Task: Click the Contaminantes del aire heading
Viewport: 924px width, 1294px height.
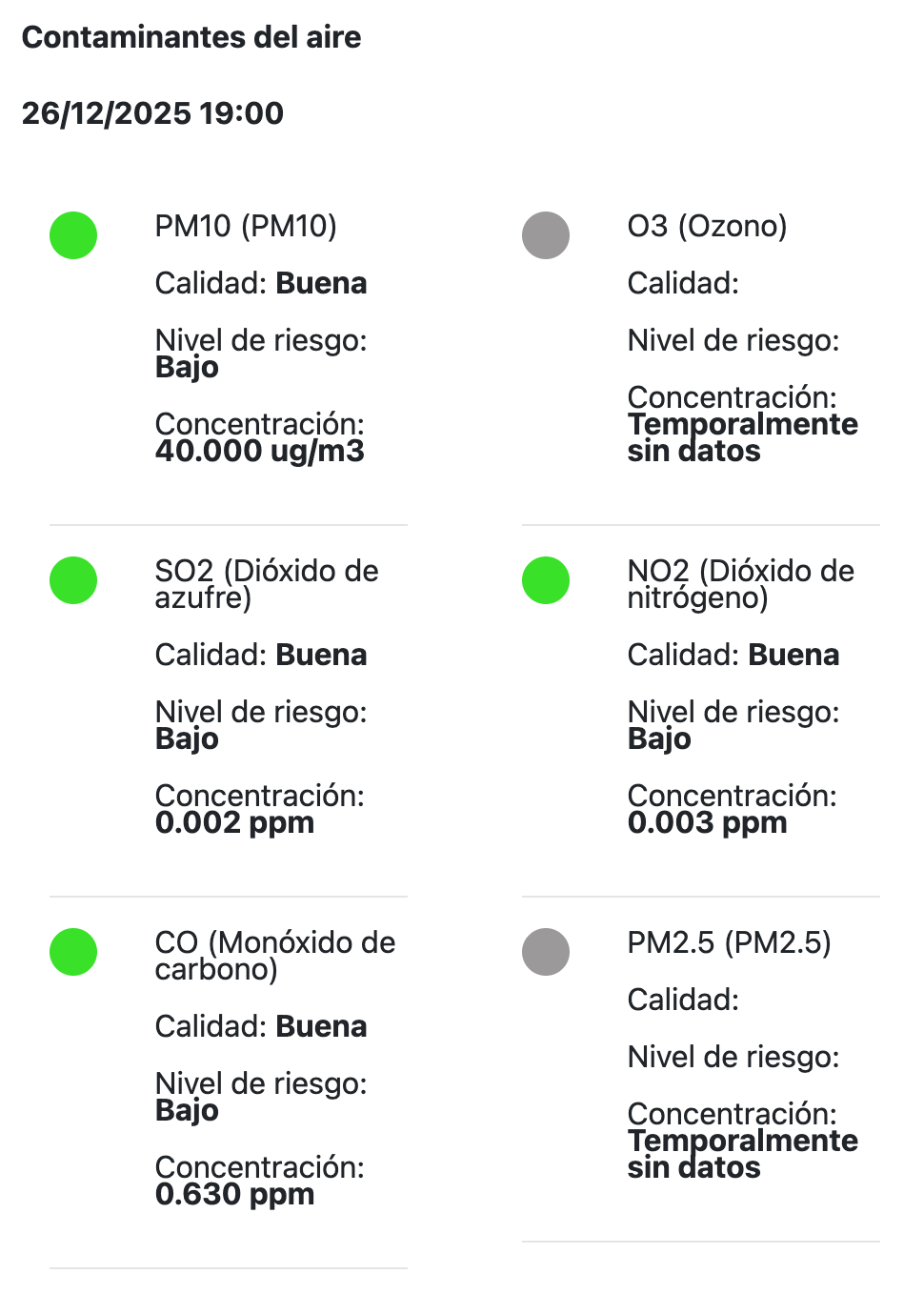Action: pos(191,37)
